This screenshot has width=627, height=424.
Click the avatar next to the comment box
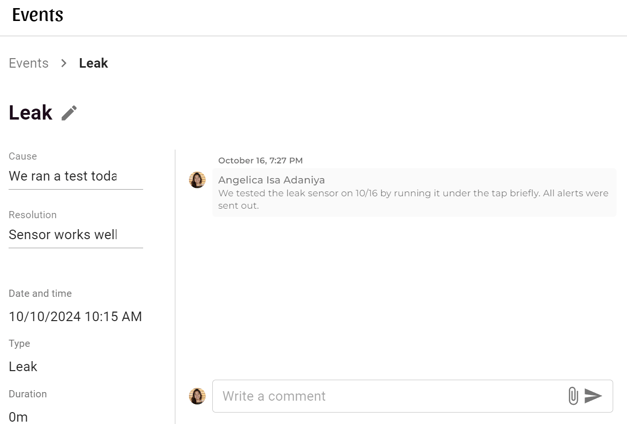tap(197, 396)
